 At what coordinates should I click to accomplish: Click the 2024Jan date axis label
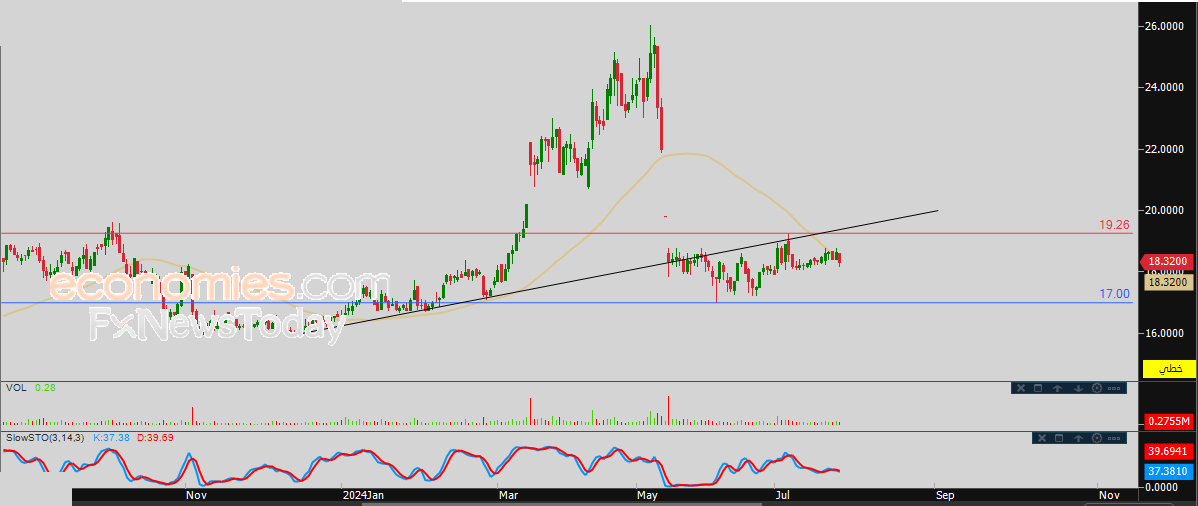[x=363, y=496]
